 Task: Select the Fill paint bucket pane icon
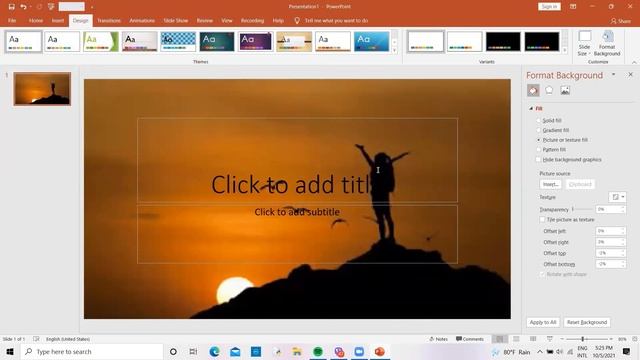(533, 90)
